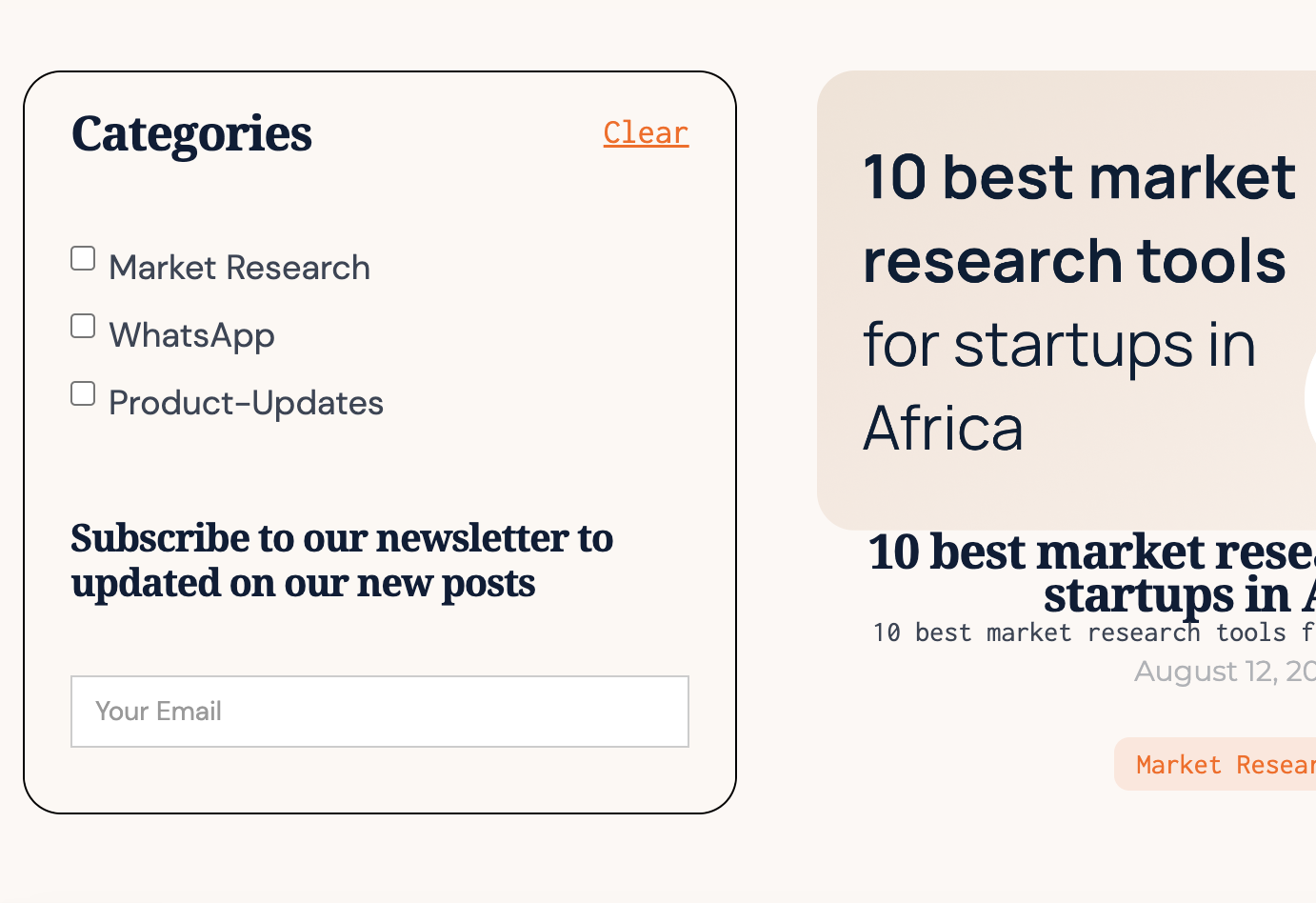
Task: Enable the WhatsApp category filter
Action: click(83, 325)
